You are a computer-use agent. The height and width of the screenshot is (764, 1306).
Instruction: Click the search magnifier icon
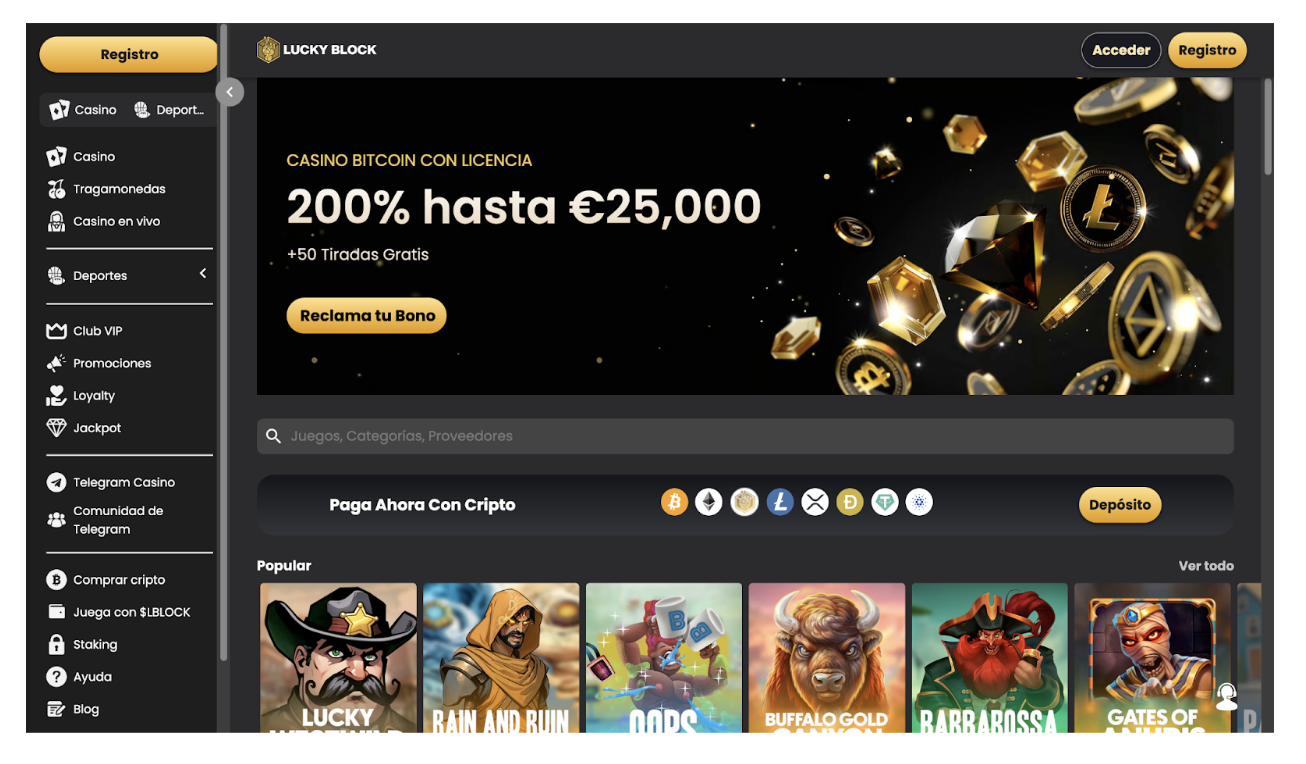273,436
